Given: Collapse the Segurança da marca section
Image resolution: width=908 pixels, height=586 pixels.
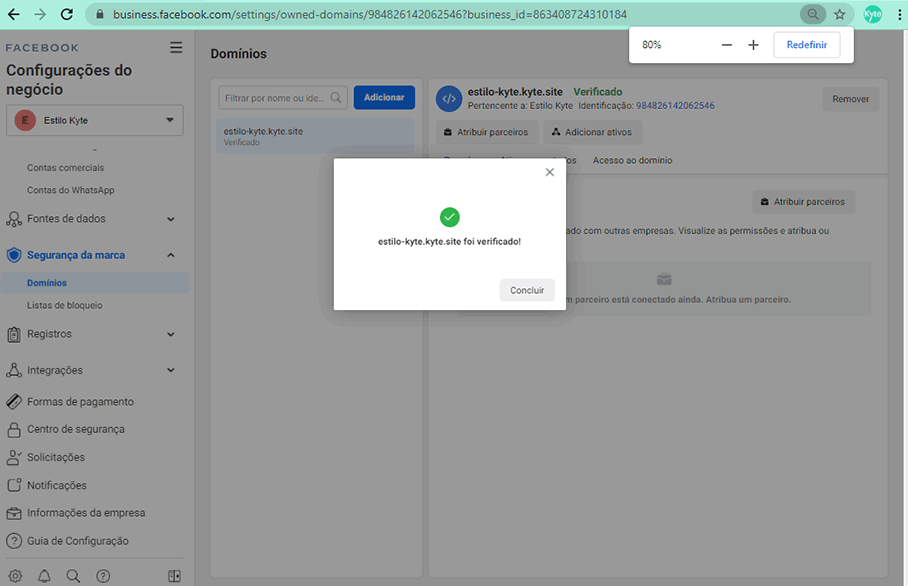Looking at the screenshot, I should pyautogui.click(x=171, y=255).
